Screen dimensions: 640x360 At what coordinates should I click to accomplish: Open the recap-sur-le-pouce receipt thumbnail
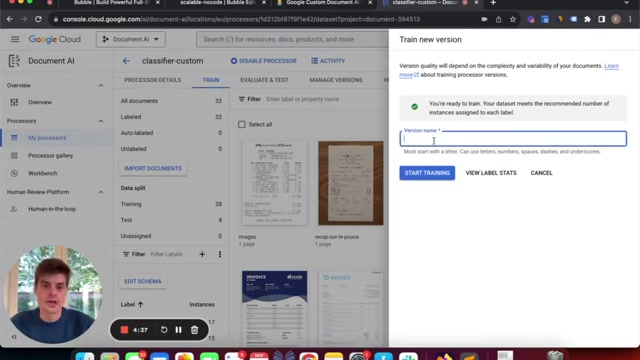coord(351,183)
